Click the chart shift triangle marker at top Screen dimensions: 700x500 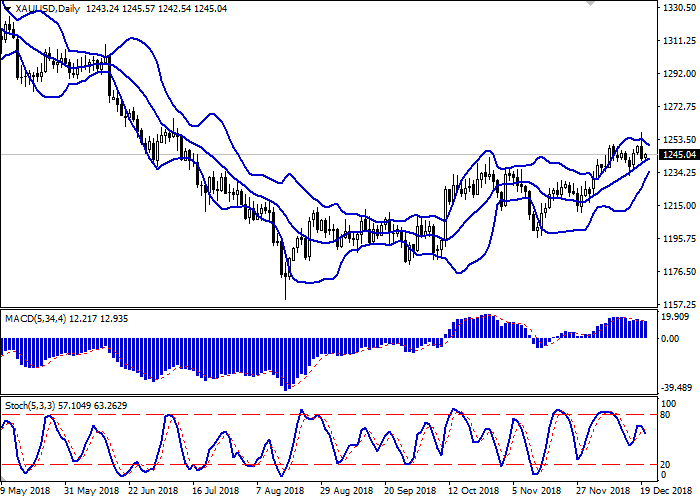pyautogui.click(x=591, y=3)
